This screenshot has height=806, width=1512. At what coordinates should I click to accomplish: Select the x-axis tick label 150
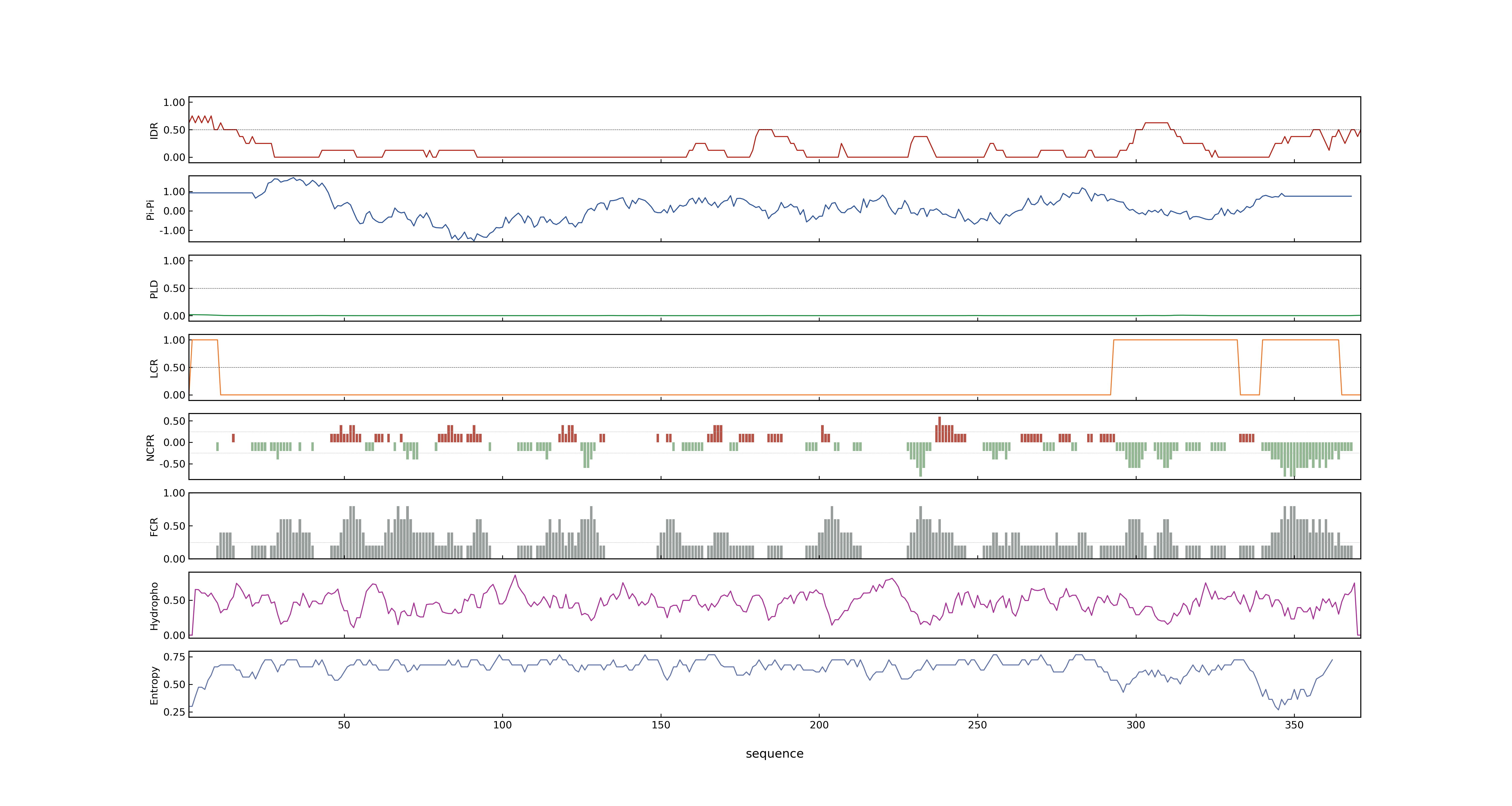pos(661,725)
